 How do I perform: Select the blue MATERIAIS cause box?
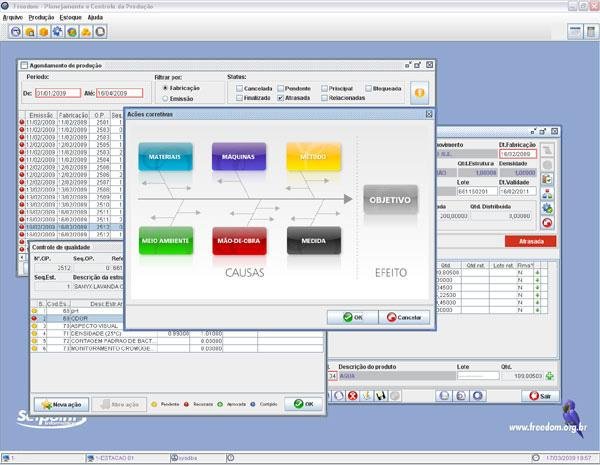[165, 157]
